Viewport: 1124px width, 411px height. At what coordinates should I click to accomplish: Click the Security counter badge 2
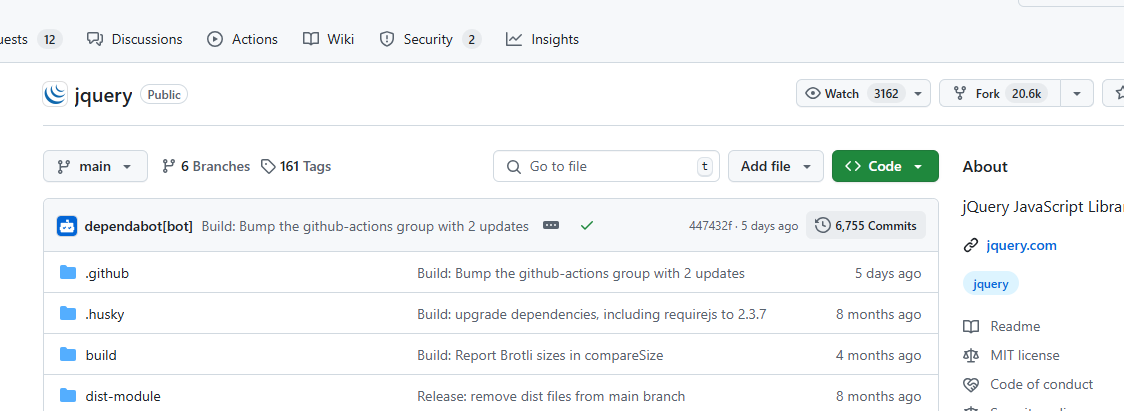(x=471, y=39)
